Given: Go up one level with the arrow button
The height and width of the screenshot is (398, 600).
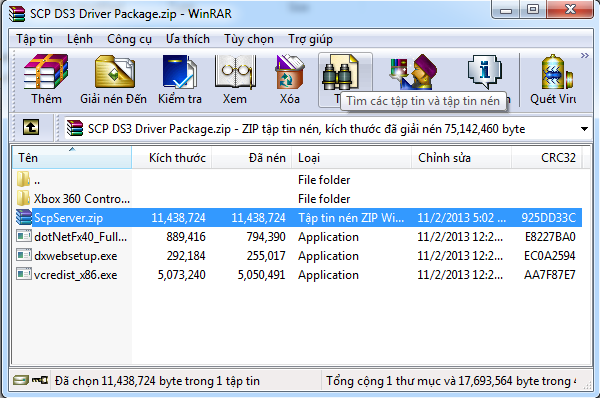Looking at the screenshot, I should pos(31,127).
